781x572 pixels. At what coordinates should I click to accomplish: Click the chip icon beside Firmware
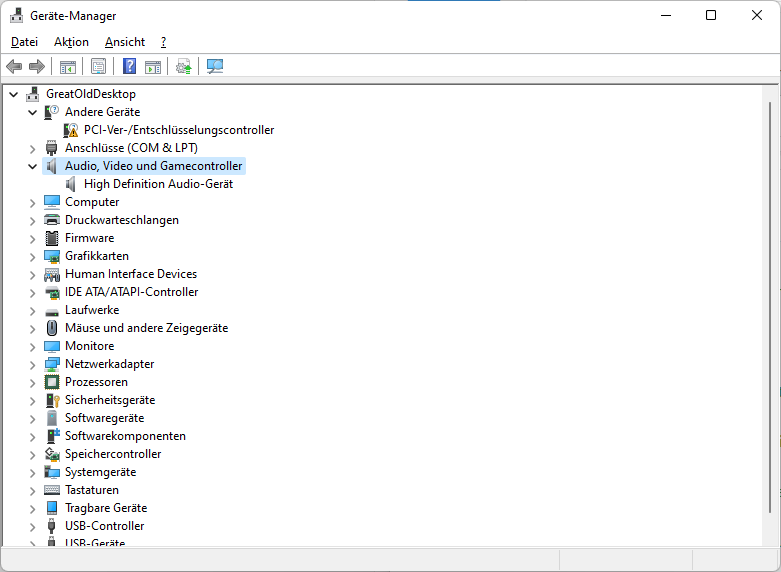pyautogui.click(x=52, y=238)
